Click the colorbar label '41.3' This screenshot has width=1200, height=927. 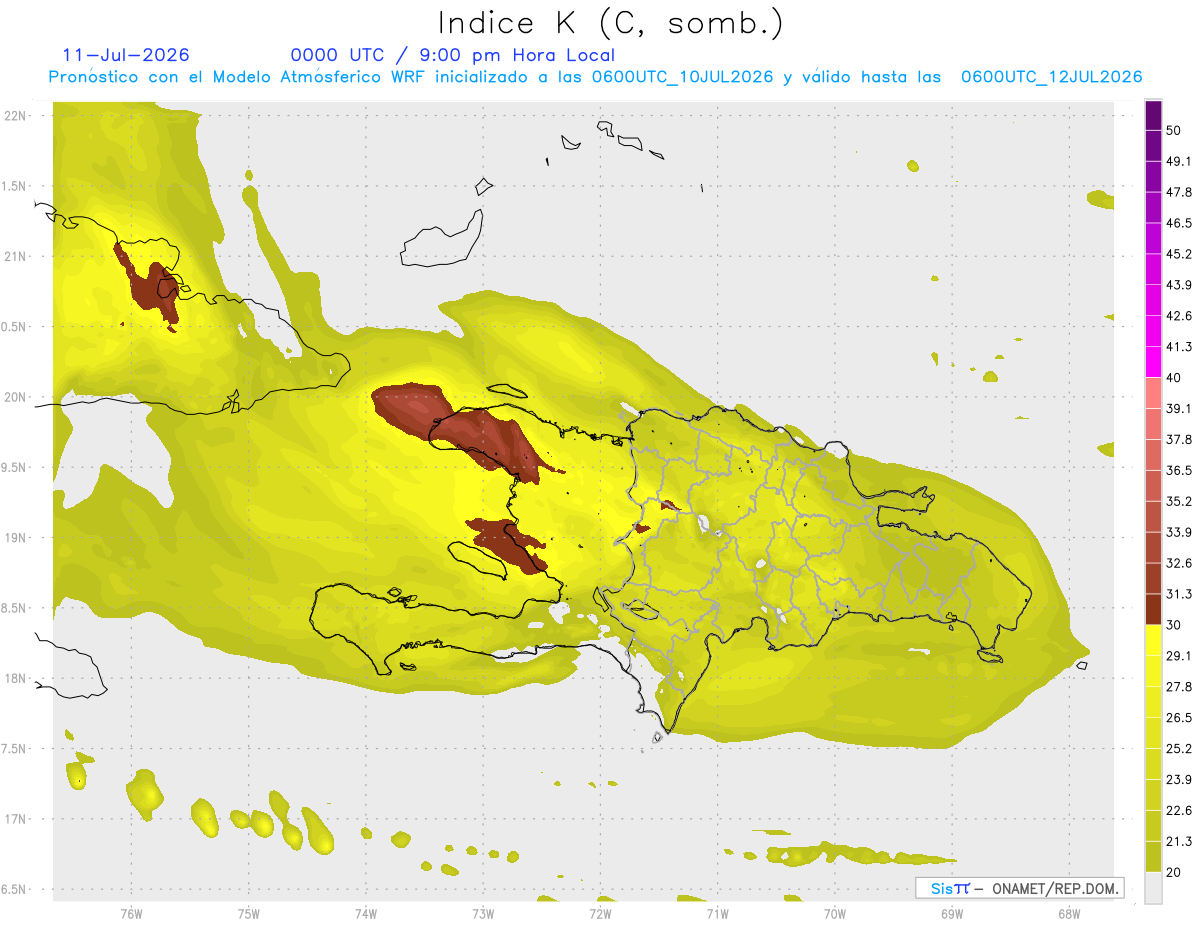[x=1178, y=347]
